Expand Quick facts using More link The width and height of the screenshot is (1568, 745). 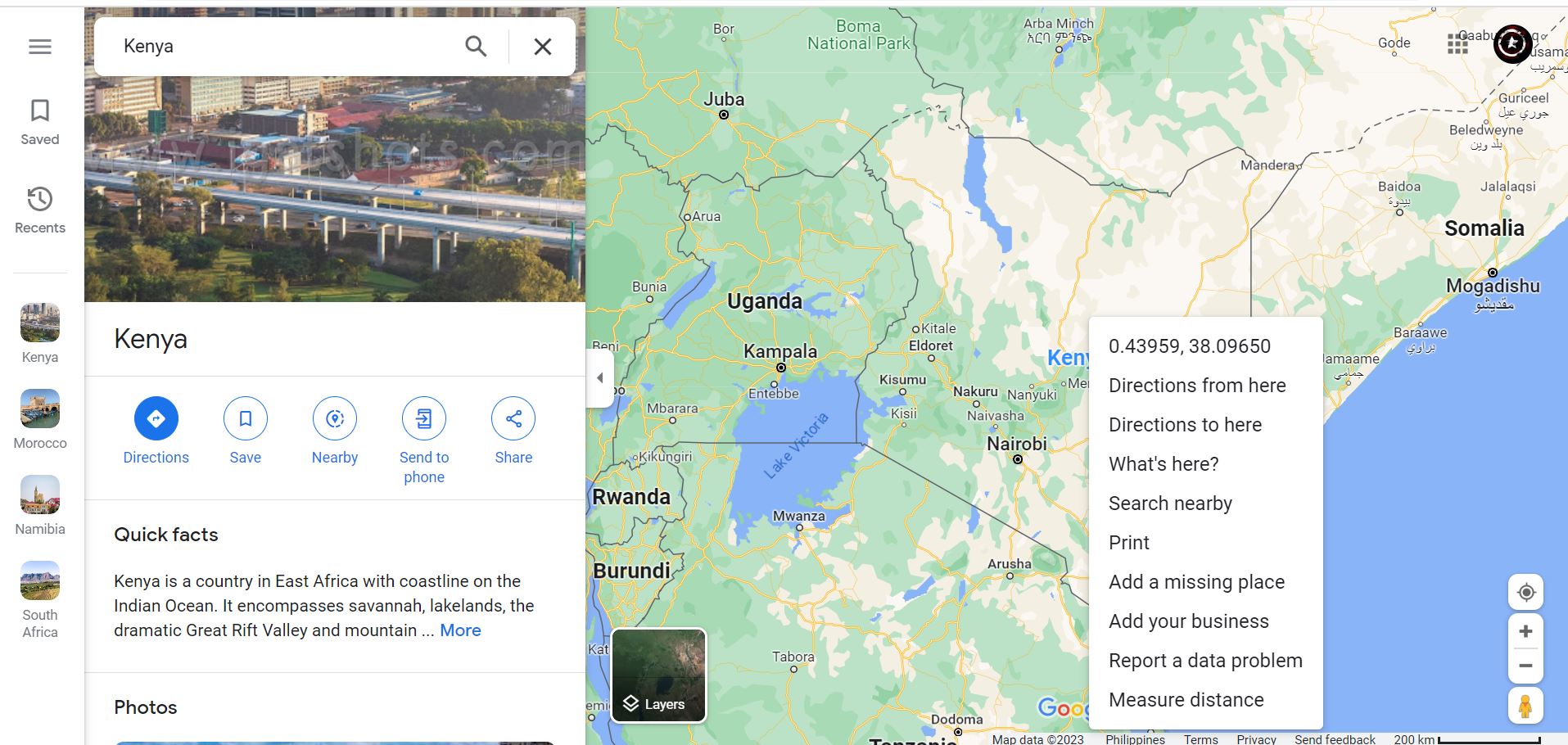click(460, 630)
